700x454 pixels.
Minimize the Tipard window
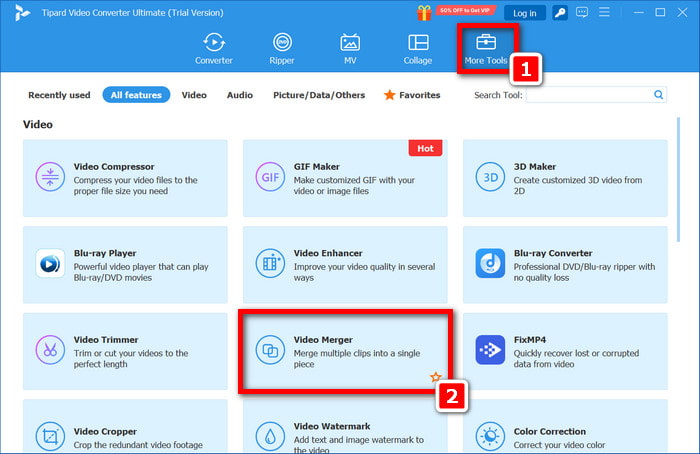coord(639,12)
